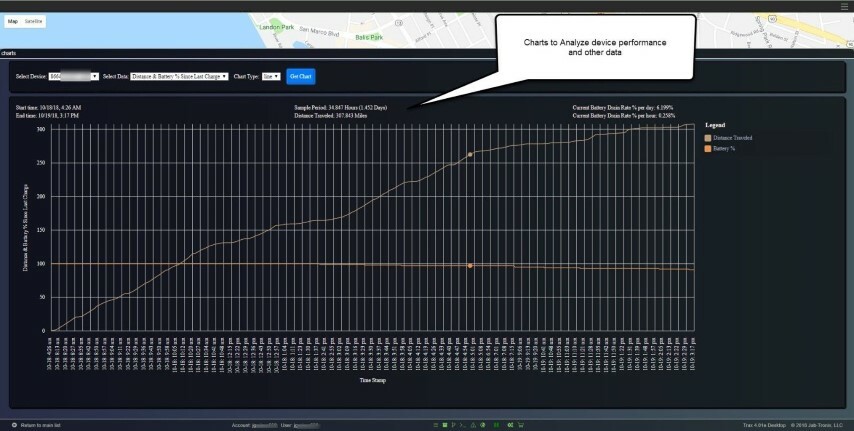Image resolution: width=854 pixels, height=431 pixels.
Task: Click the Start time text
Action: tap(48, 108)
